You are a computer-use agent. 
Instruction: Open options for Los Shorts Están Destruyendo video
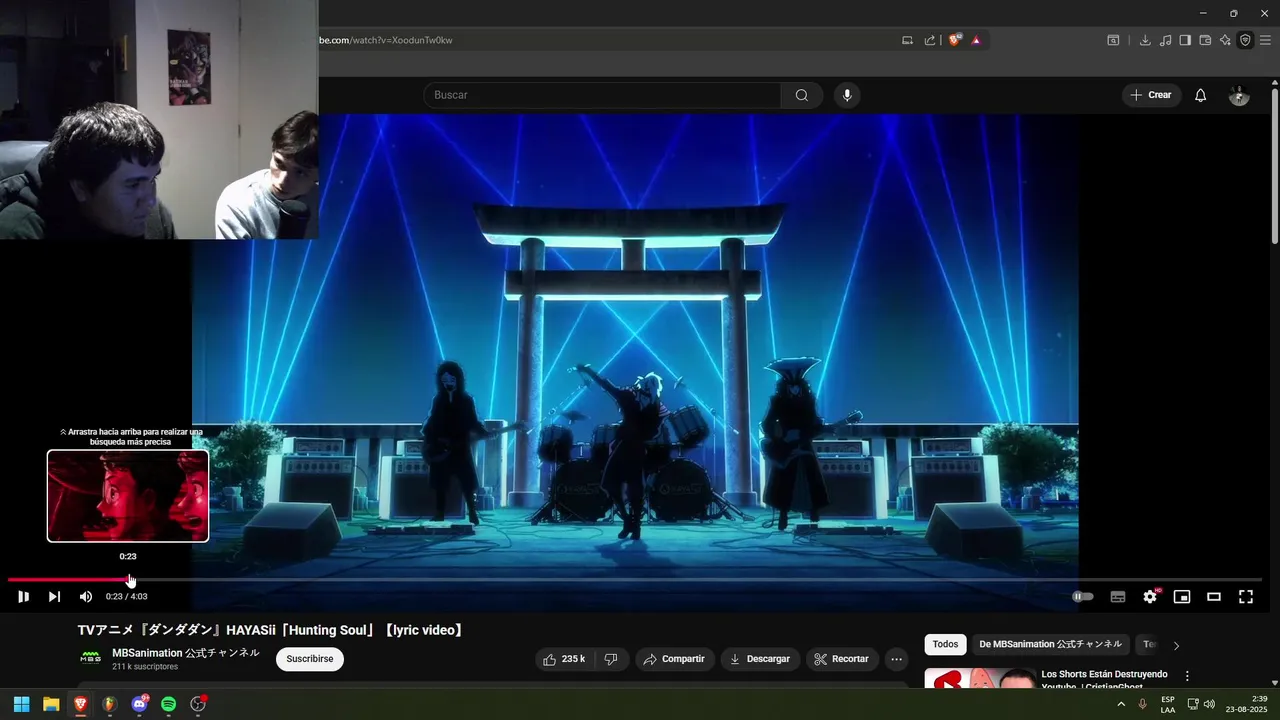pos(1187,676)
